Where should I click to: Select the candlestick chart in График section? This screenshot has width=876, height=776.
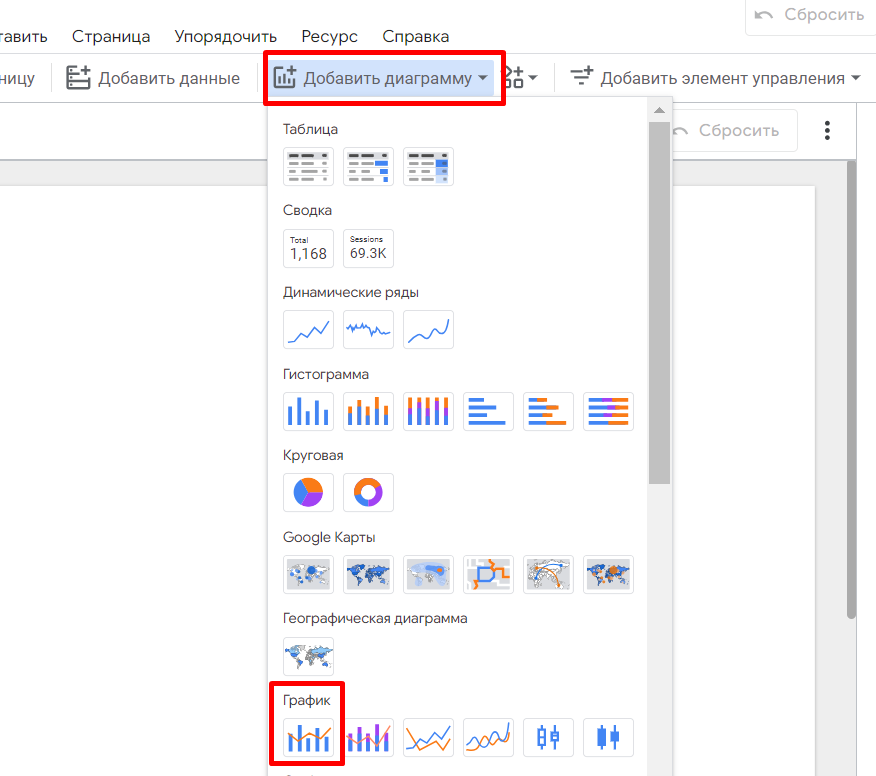click(548, 737)
